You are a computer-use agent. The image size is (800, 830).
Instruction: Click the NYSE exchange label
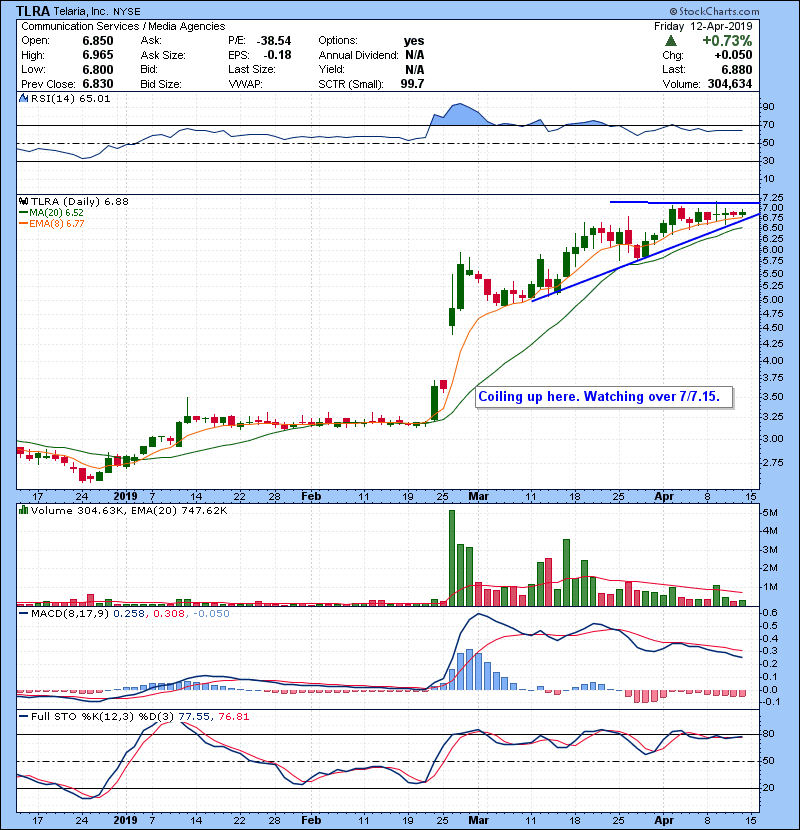tap(127, 12)
